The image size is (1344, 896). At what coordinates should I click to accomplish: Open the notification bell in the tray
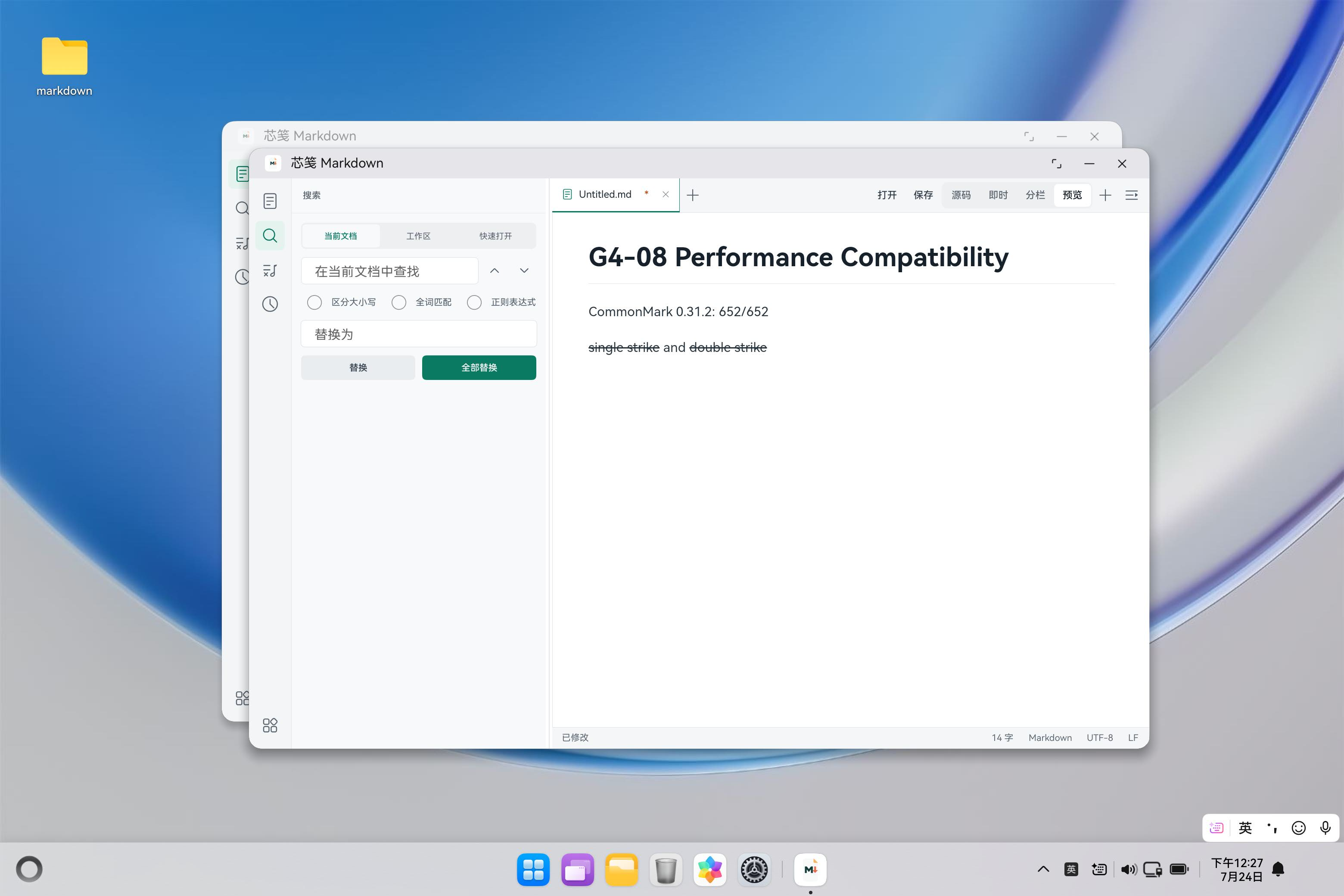(1278, 870)
